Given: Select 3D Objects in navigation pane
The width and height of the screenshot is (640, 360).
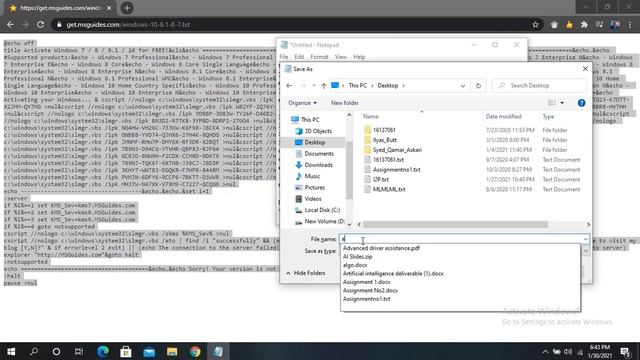Looking at the screenshot, I should click(x=318, y=131).
